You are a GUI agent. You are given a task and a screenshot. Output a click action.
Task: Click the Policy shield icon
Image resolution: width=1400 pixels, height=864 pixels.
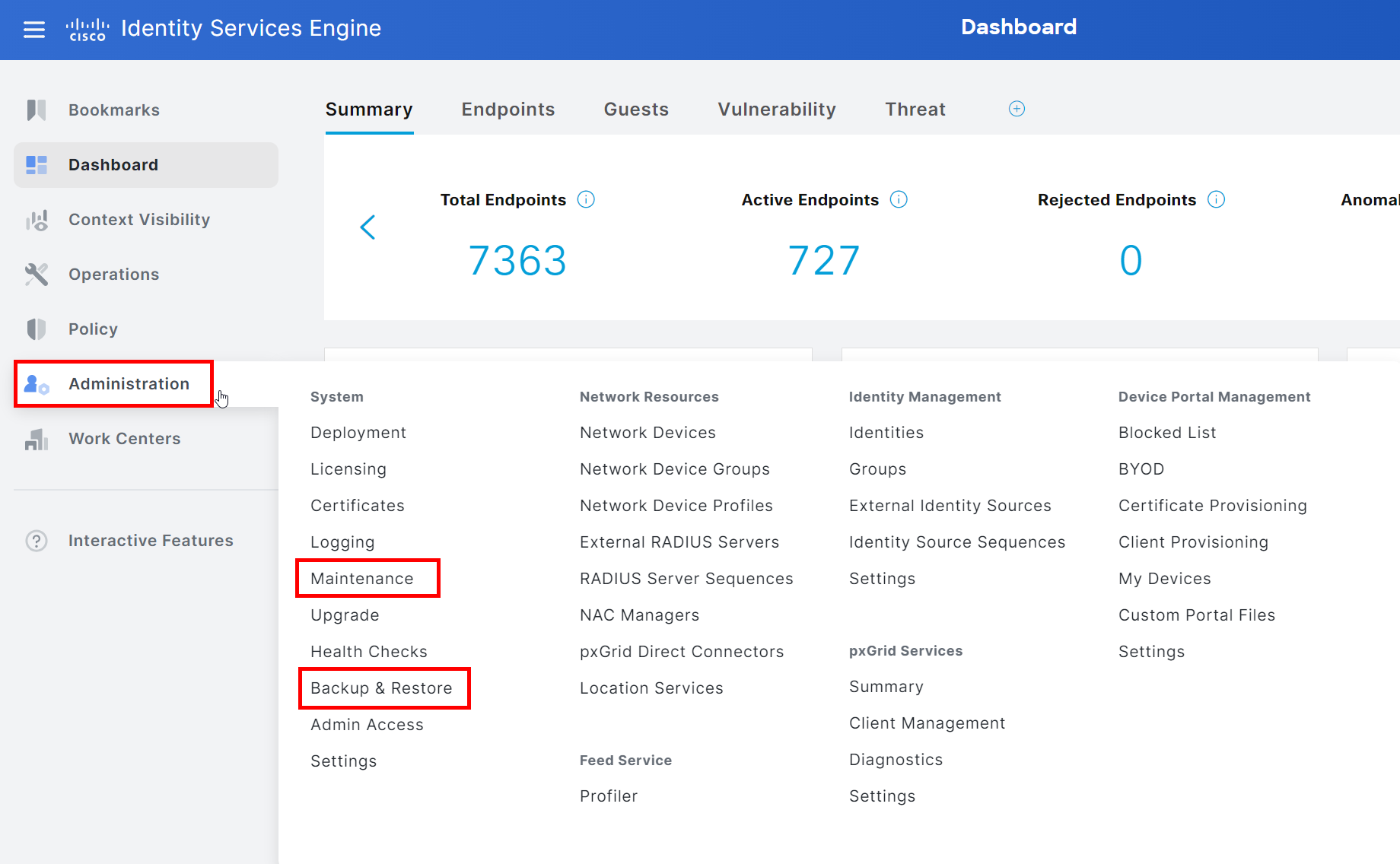[x=37, y=329]
